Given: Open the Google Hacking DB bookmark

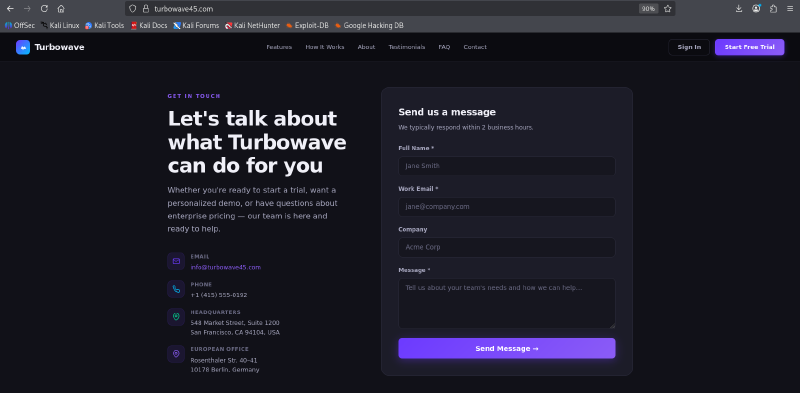Looking at the screenshot, I should point(369,25).
